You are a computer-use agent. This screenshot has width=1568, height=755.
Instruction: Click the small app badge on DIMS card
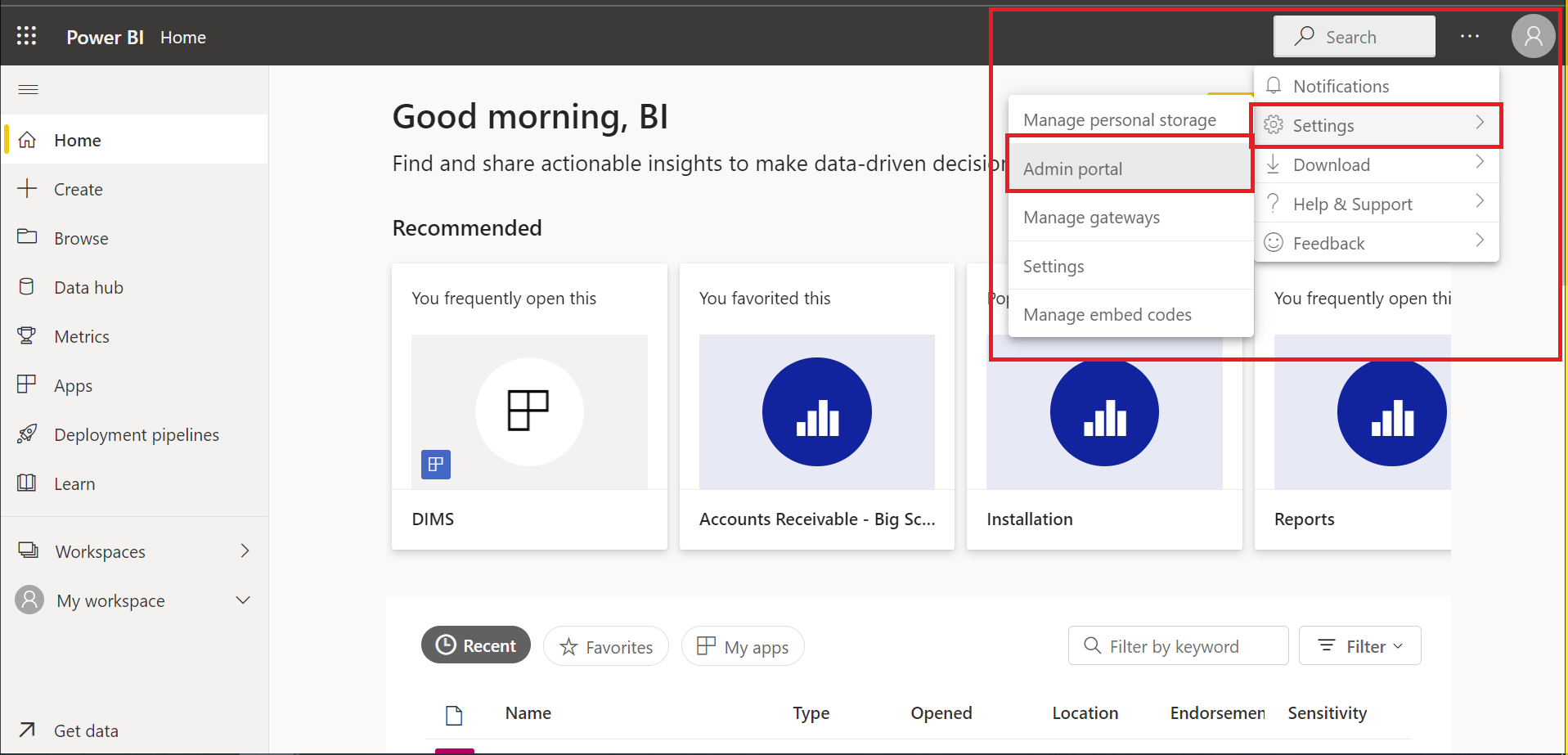pos(436,465)
